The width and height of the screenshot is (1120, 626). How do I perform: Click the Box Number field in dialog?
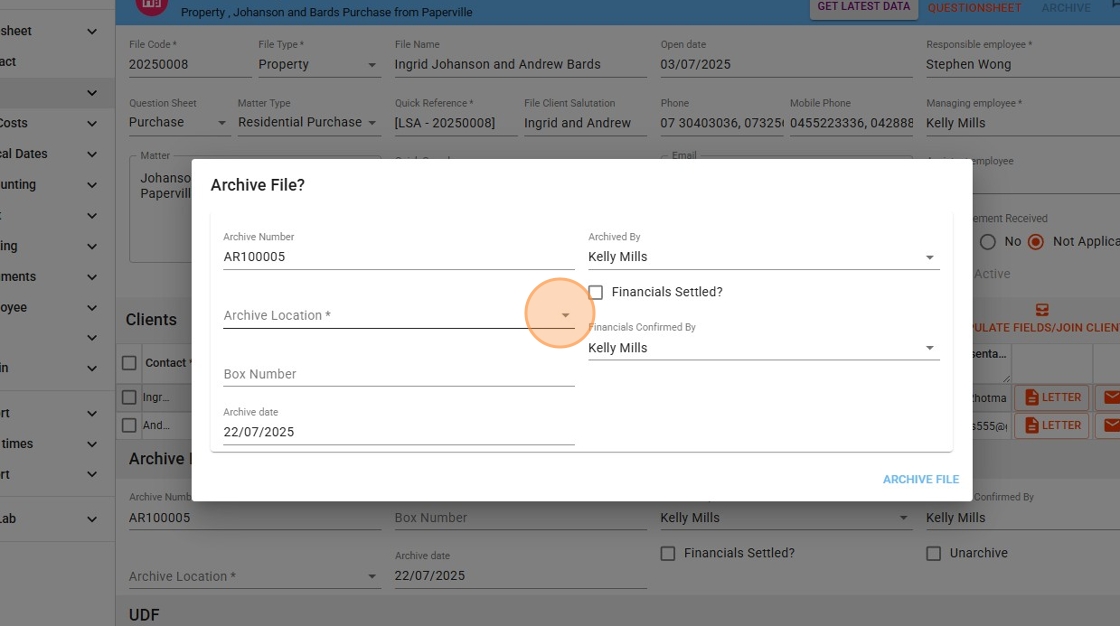398,374
